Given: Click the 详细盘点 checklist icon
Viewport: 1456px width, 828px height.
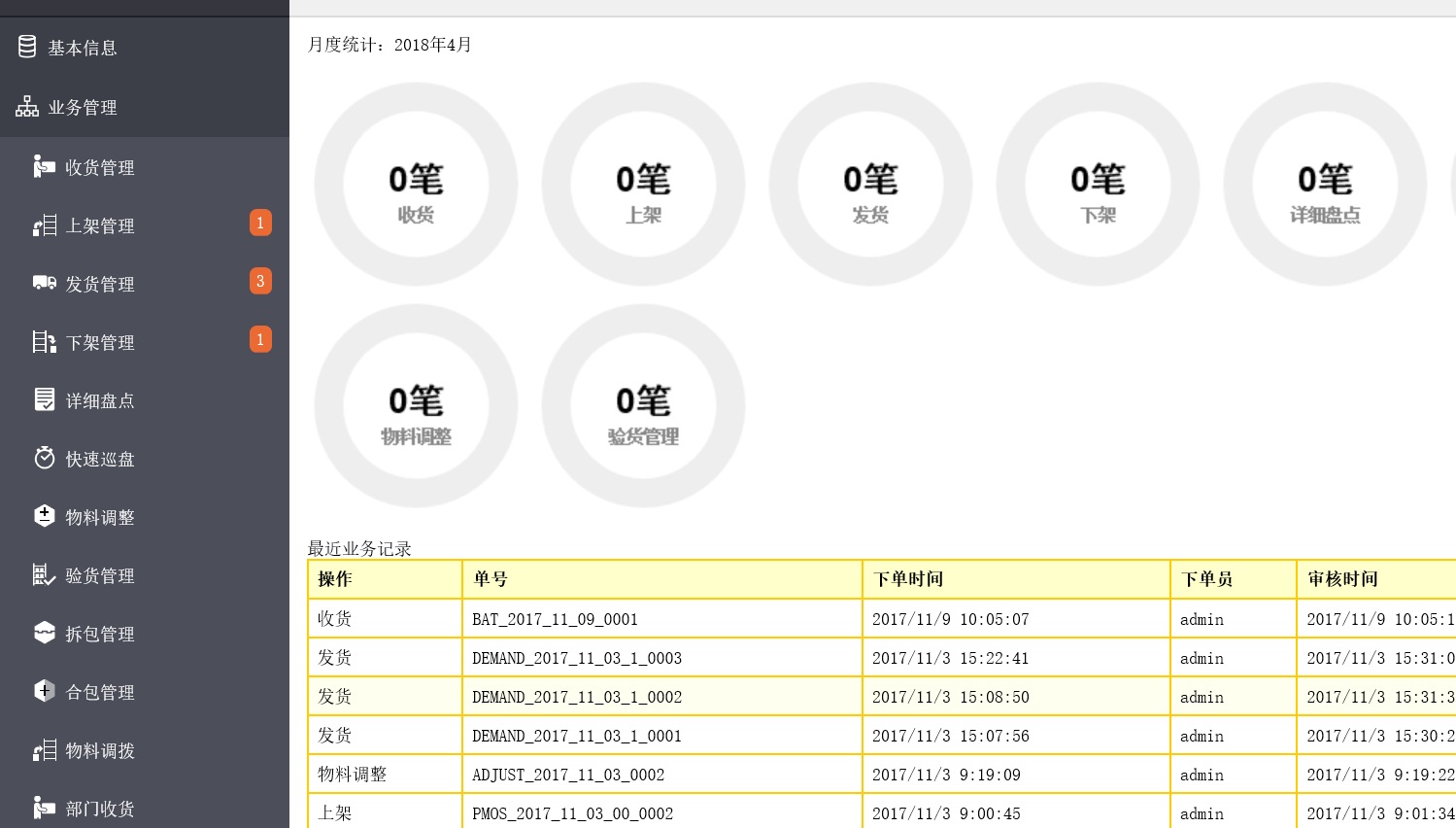Looking at the screenshot, I should coord(44,399).
